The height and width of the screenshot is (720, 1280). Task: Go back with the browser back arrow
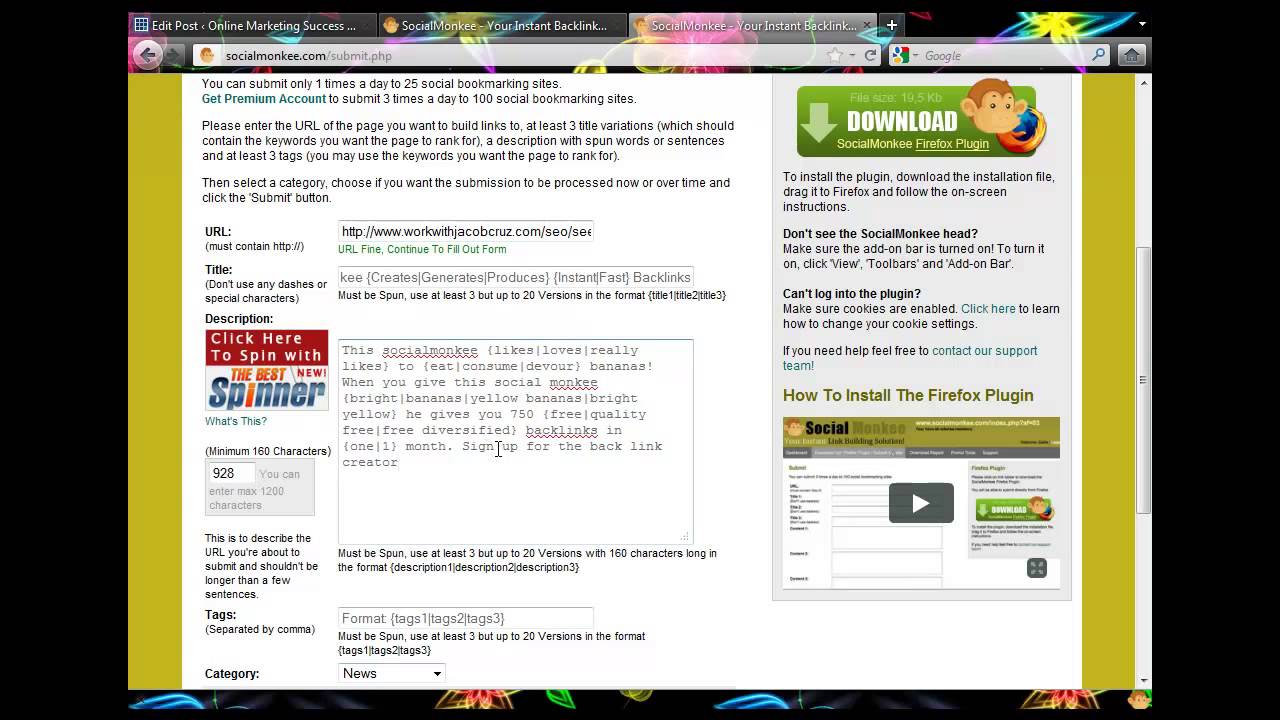pyautogui.click(x=147, y=55)
